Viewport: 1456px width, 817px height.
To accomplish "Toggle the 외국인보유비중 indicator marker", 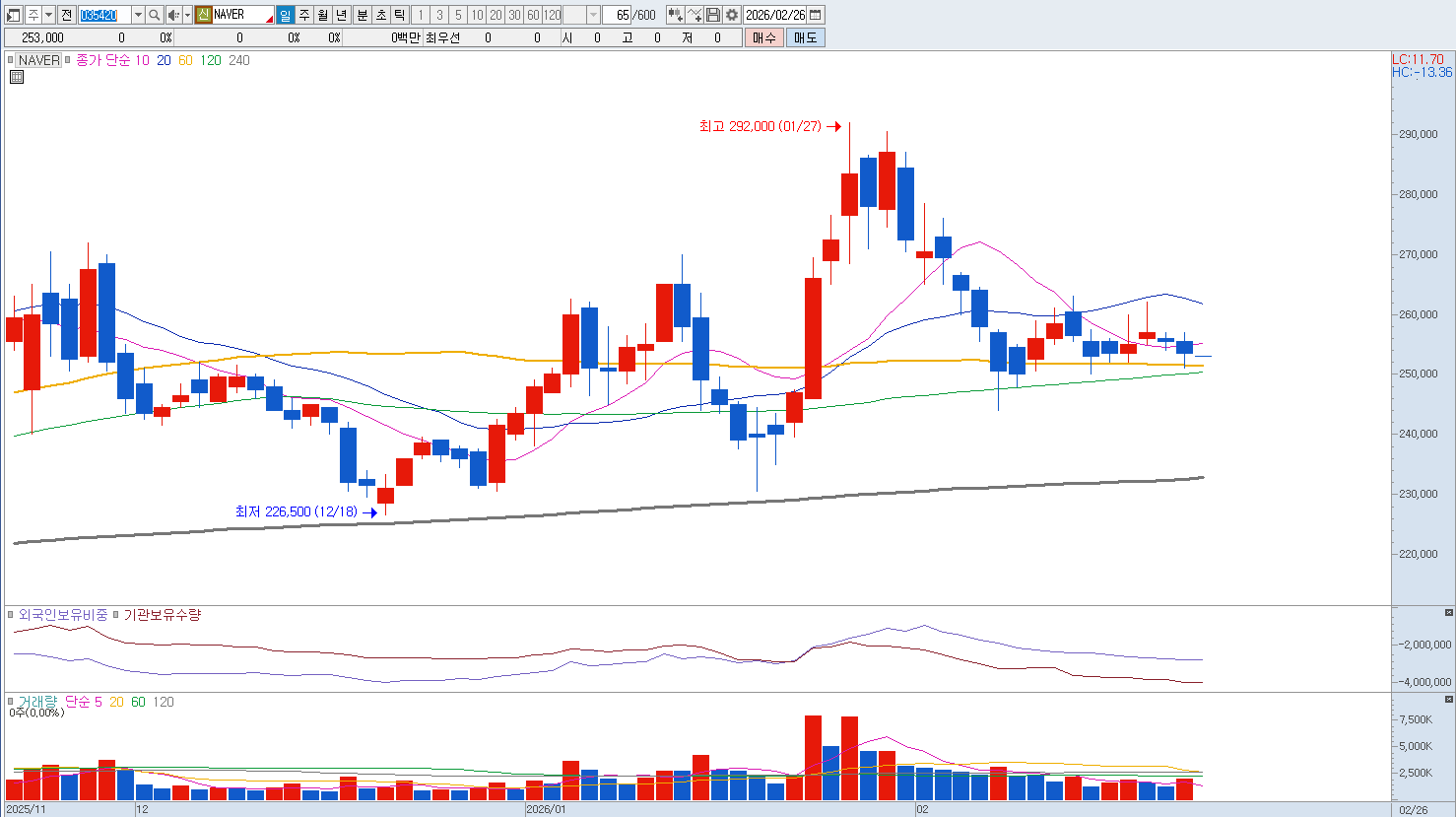I will [11, 615].
